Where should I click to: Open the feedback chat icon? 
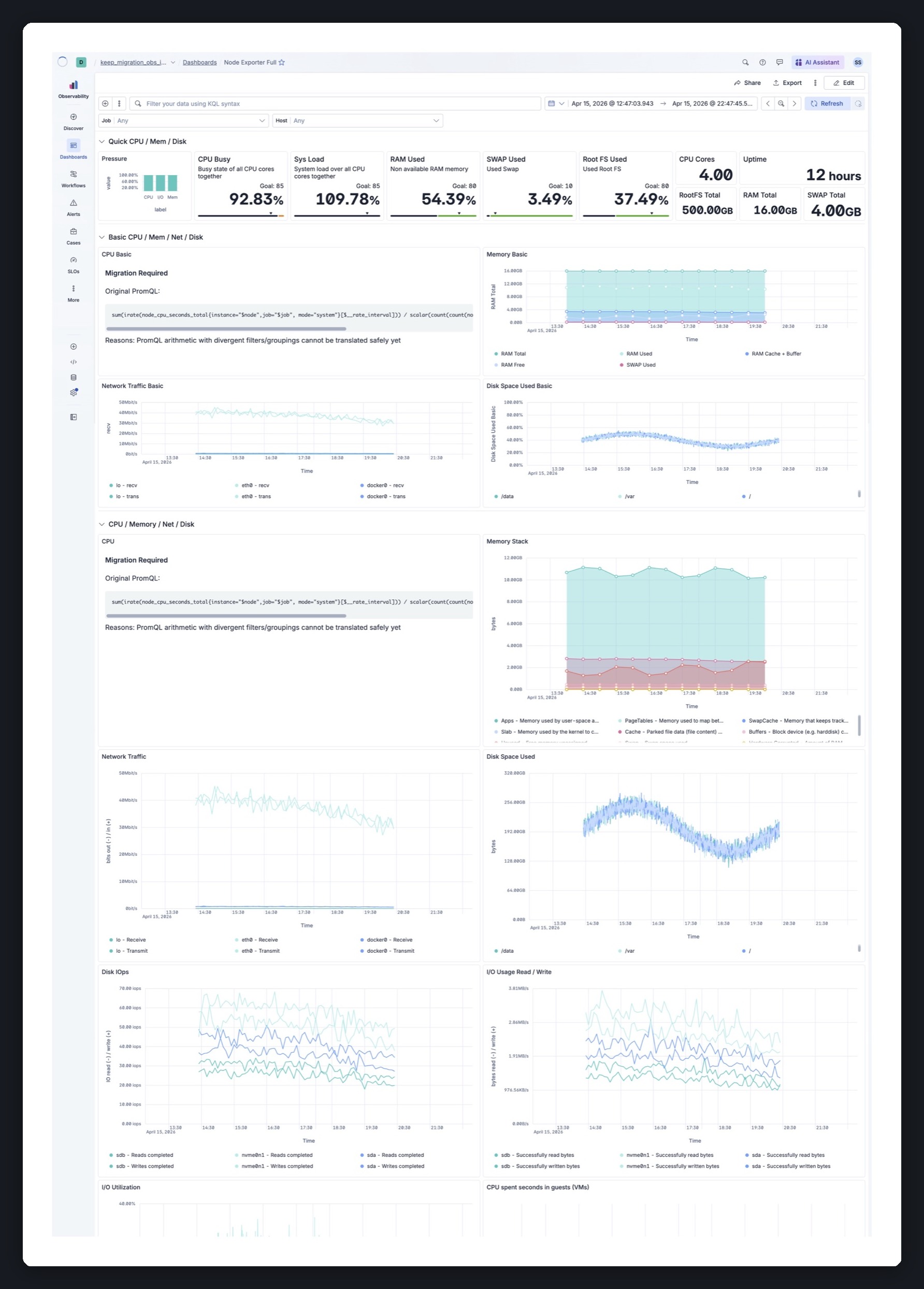point(779,63)
